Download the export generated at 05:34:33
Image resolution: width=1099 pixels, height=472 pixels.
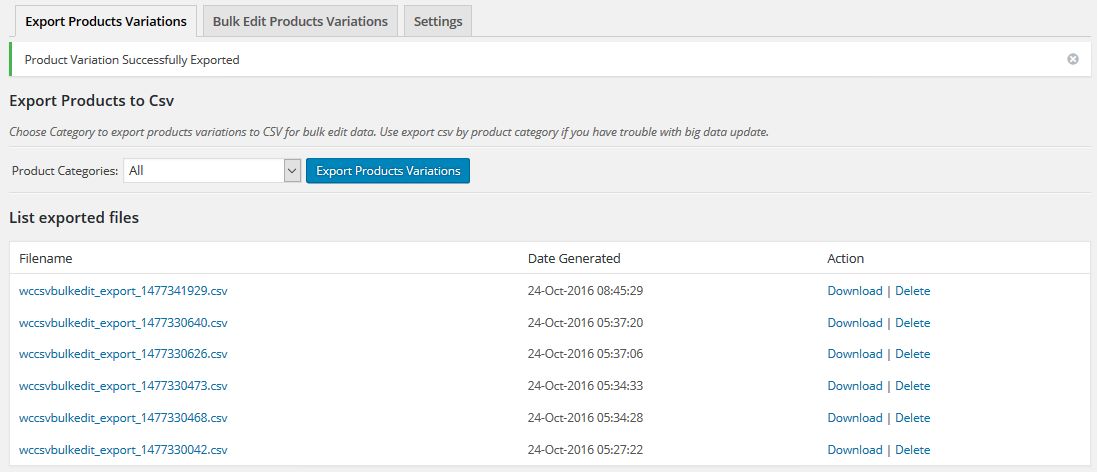pyautogui.click(x=854, y=386)
